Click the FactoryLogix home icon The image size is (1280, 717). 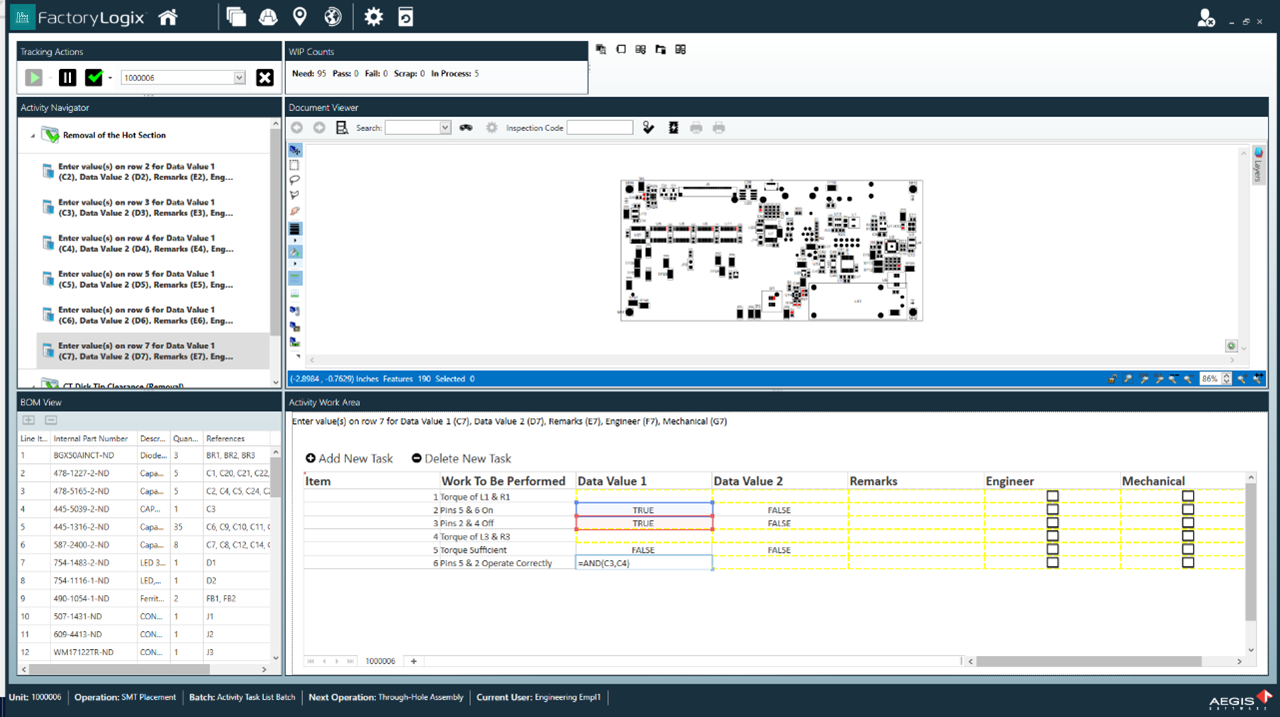(x=167, y=16)
